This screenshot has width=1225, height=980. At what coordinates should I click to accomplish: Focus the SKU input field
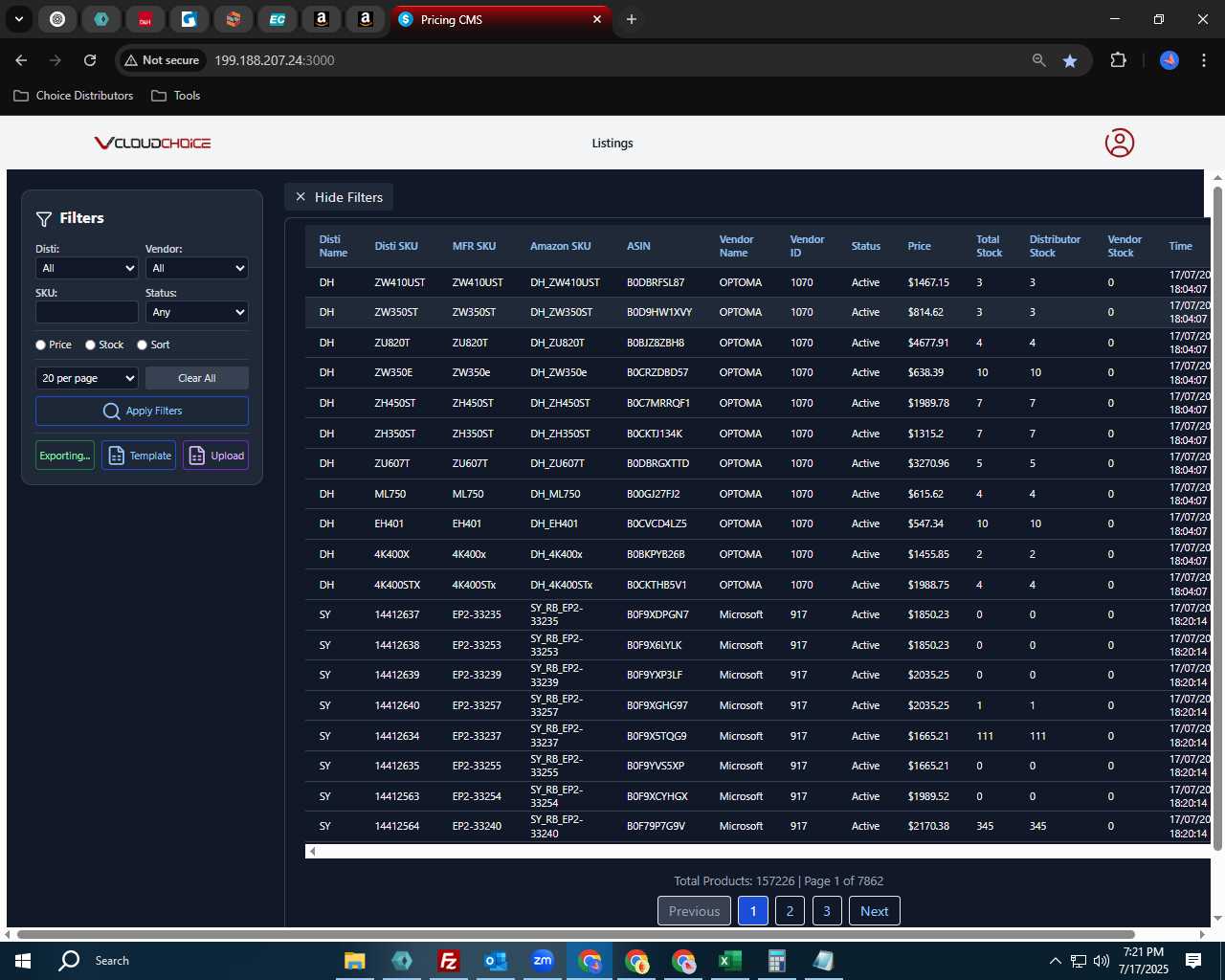tap(87, 312)
